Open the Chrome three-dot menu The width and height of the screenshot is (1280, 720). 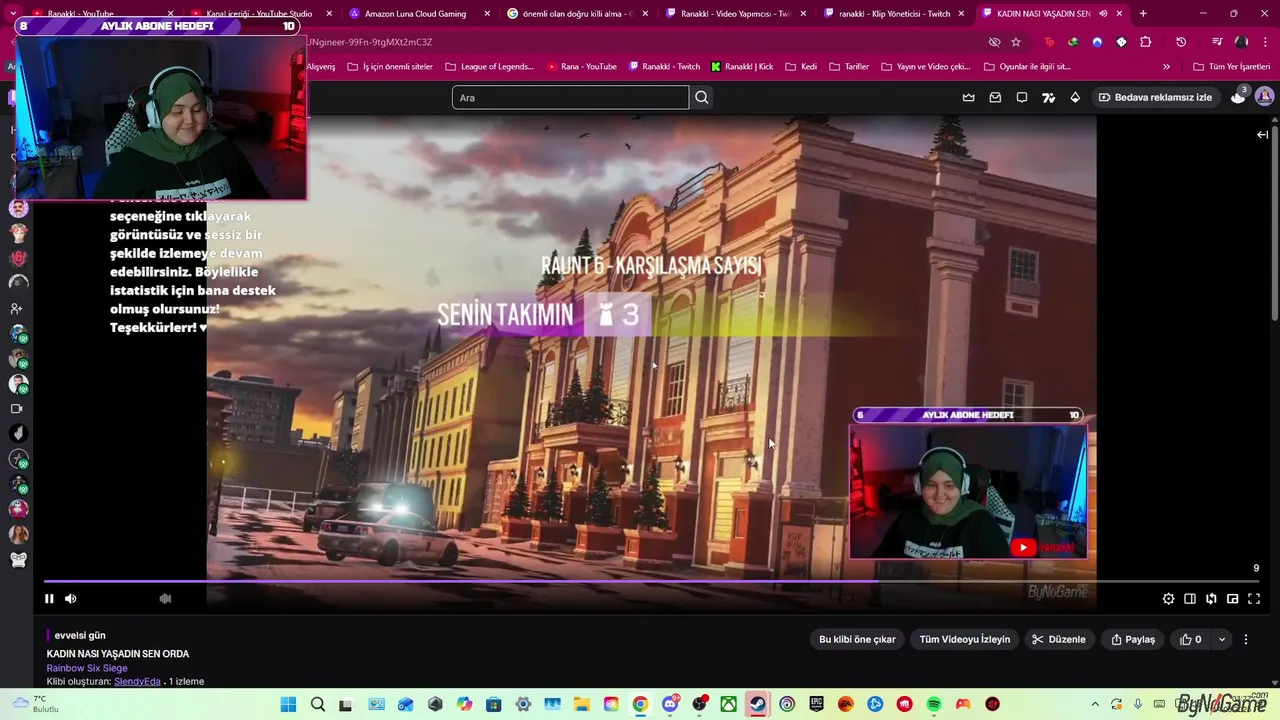click(x=1266, y=42)
